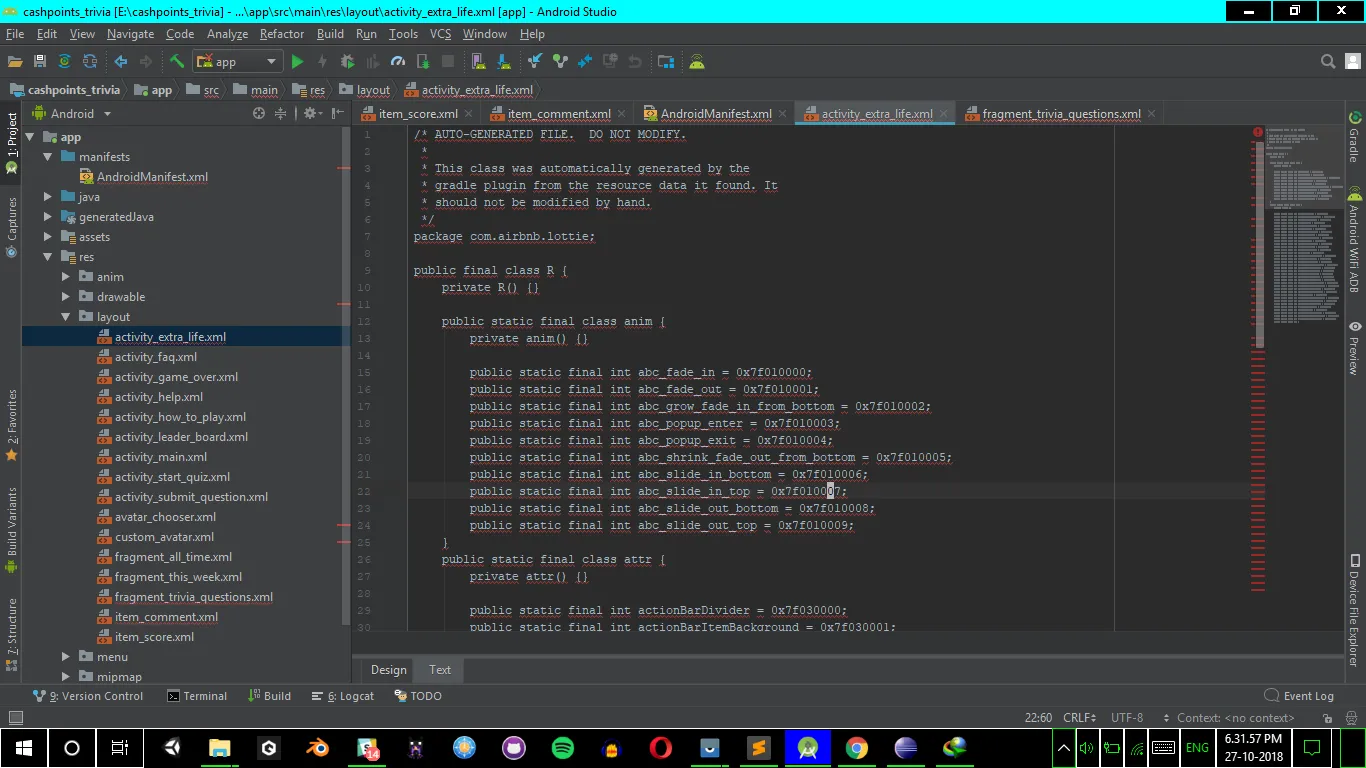Open project panel settings gear icon

(310, 114)
